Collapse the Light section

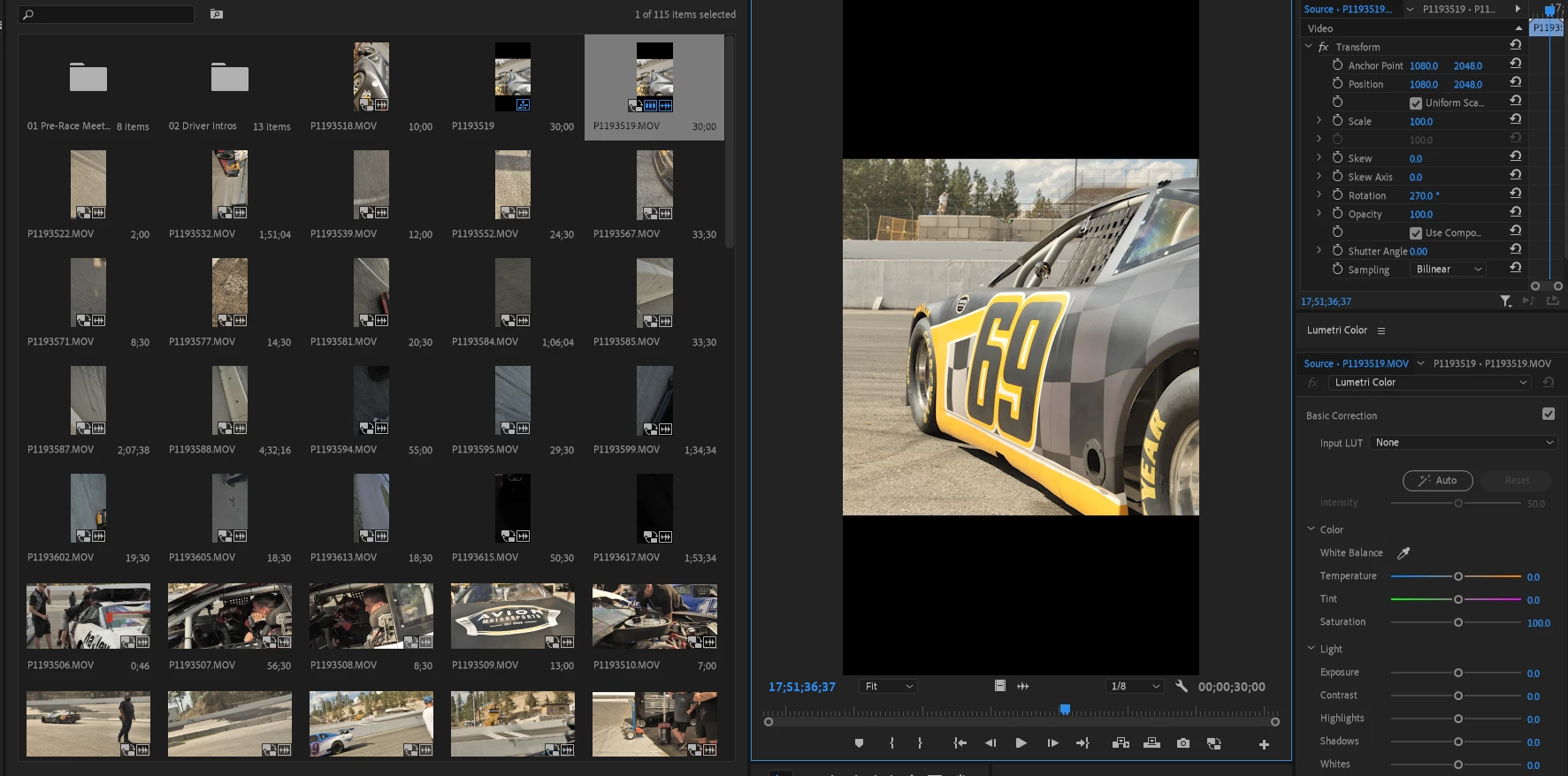point(1311,649)
